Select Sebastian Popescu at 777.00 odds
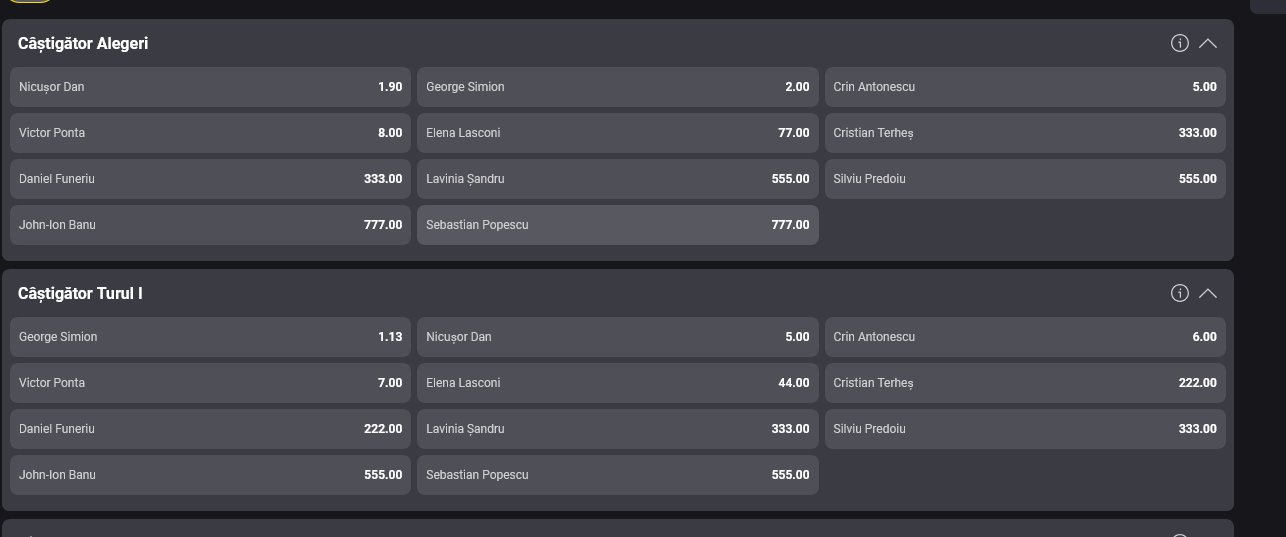The height and width of the screenshot is (537, 1286). (x=617, y=225)
